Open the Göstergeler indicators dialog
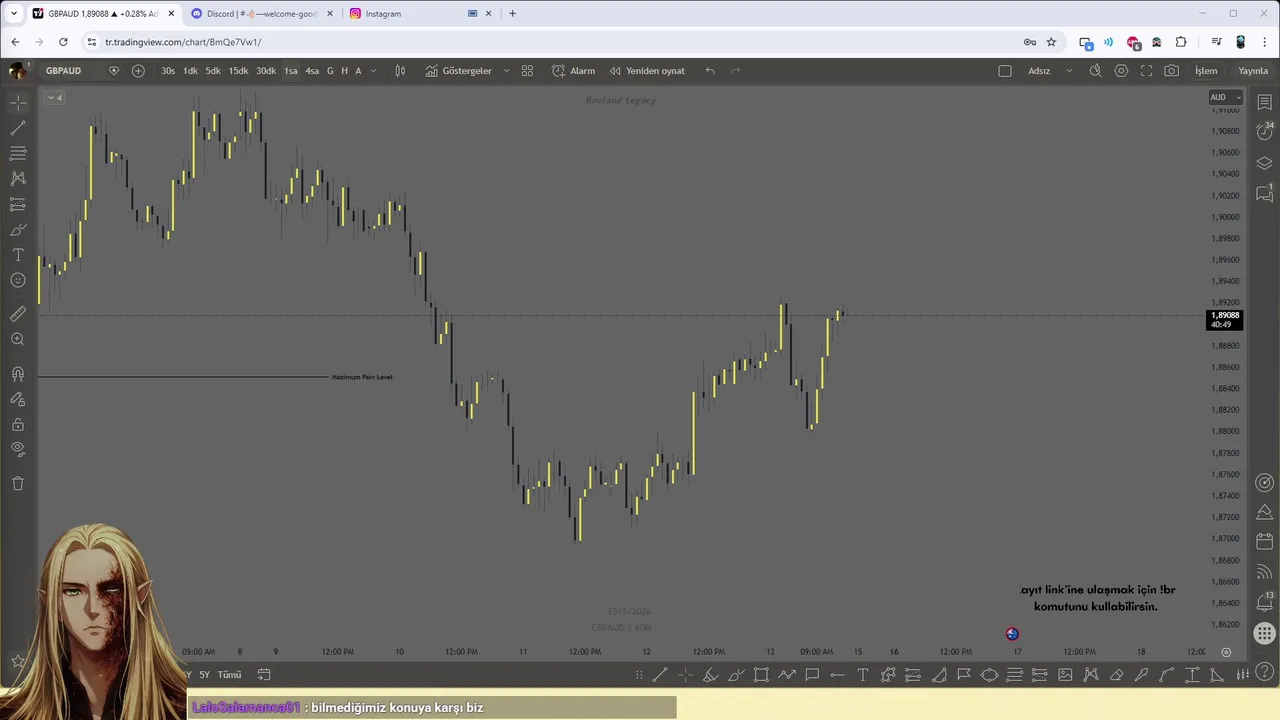 [x=459, y=71]
